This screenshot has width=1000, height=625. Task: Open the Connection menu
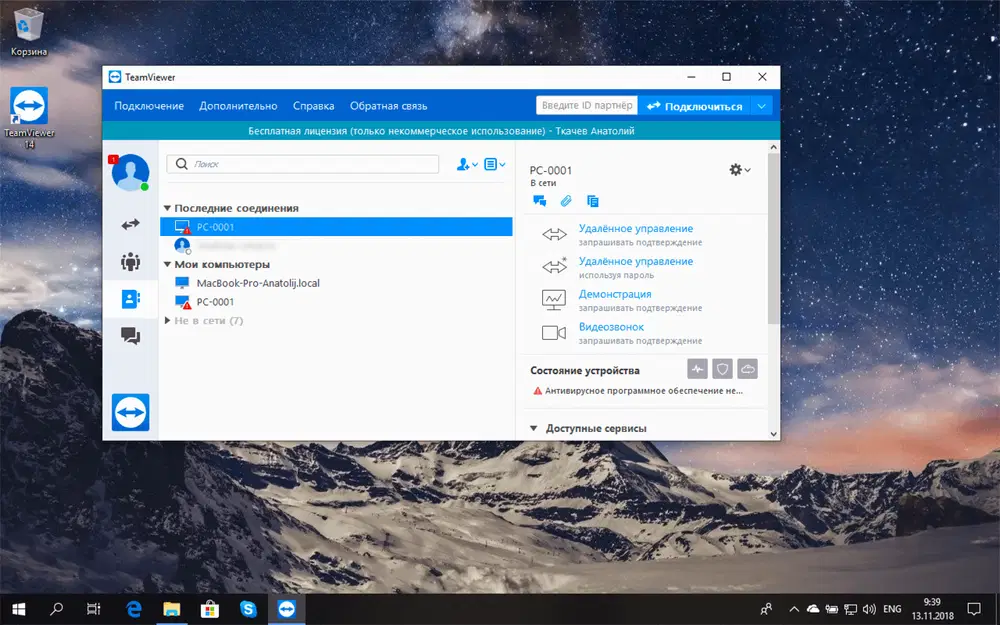[x=149, y=106]
